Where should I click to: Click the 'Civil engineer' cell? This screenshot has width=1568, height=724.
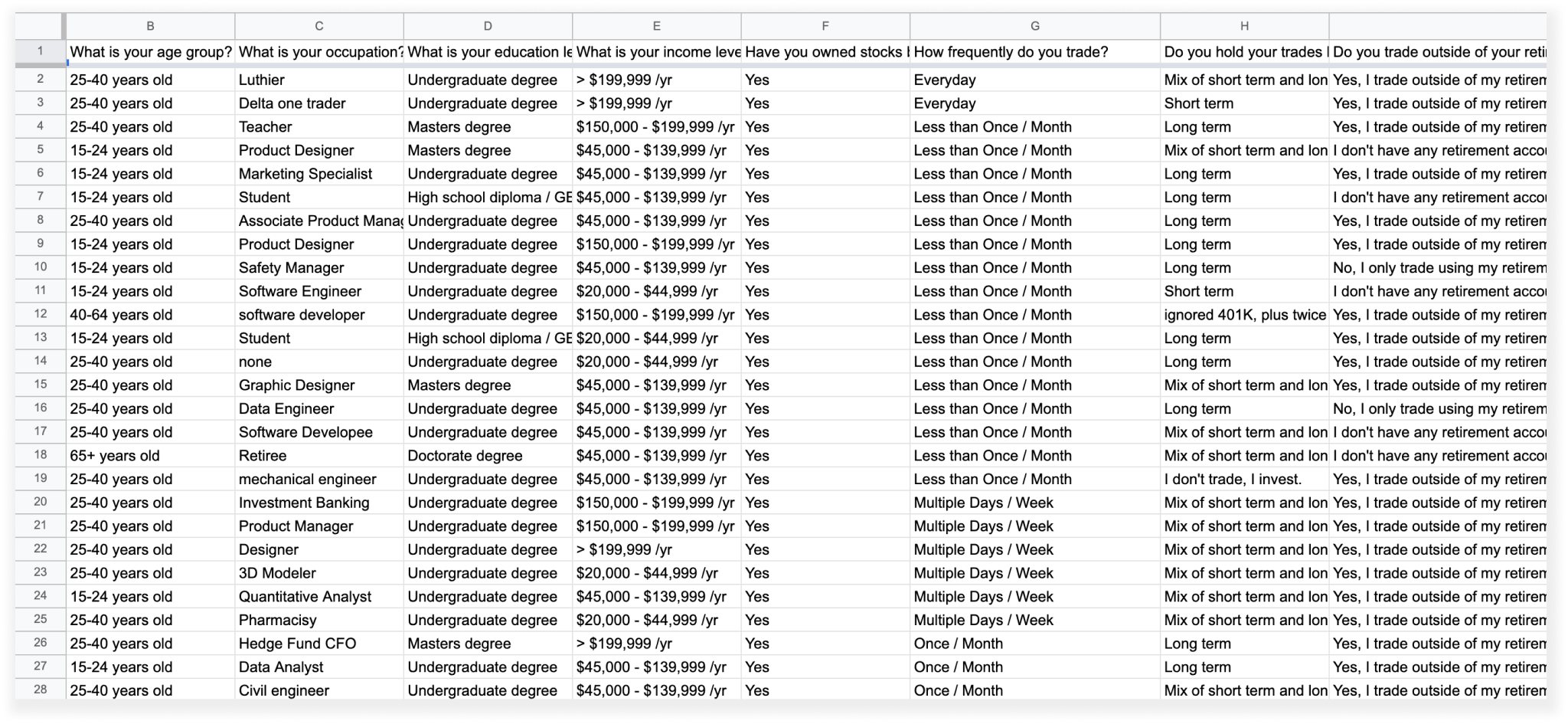click(x=319, y=690)
